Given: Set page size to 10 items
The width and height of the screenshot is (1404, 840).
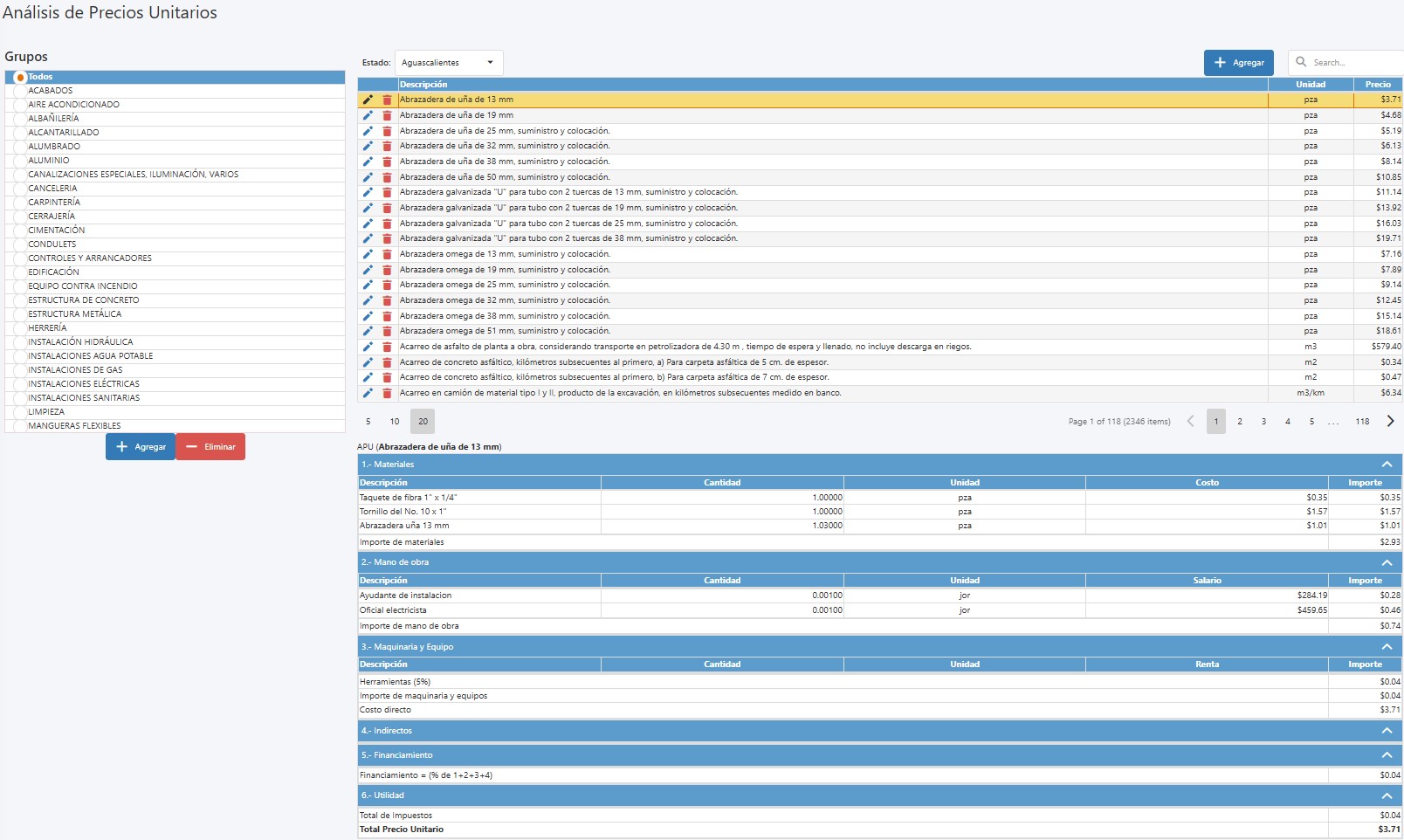Looking at the screenshot, I should (395, 422).
